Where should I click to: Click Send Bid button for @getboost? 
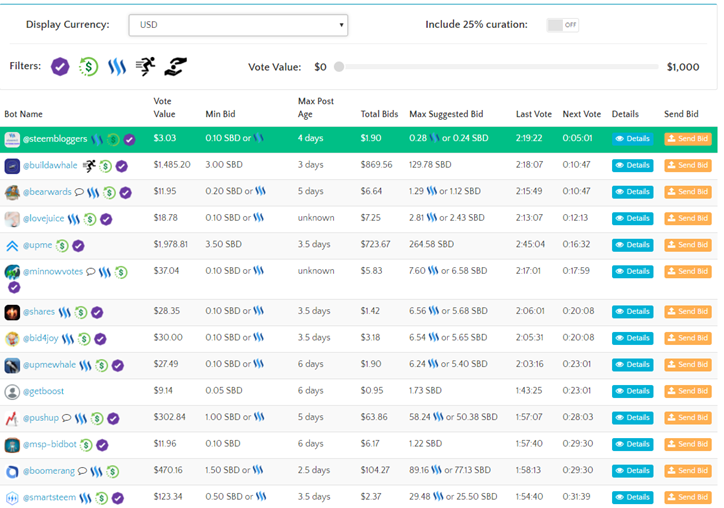pyautogui.click(x=688, y=391)
